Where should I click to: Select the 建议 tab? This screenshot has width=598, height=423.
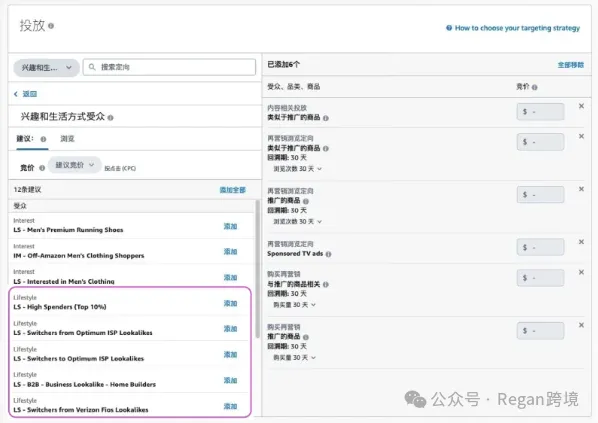point(25,139)
